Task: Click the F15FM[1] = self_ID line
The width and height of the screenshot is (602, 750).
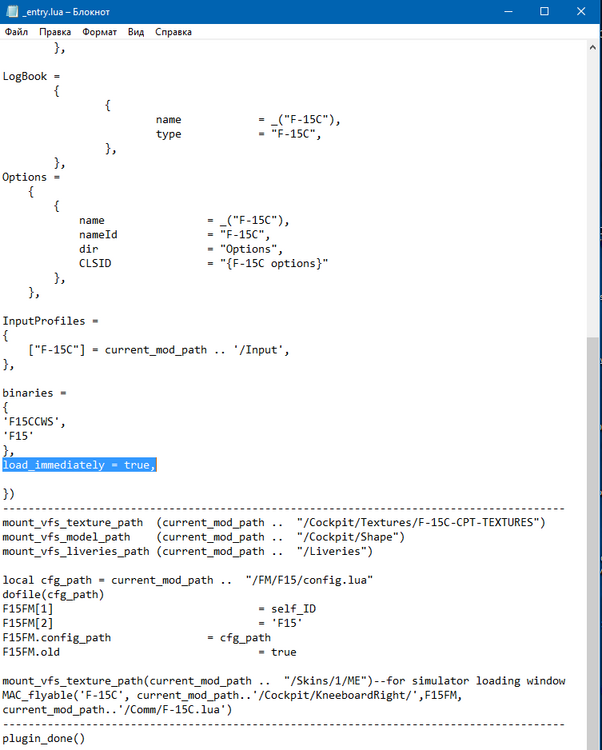Action: tap(159, 609)
